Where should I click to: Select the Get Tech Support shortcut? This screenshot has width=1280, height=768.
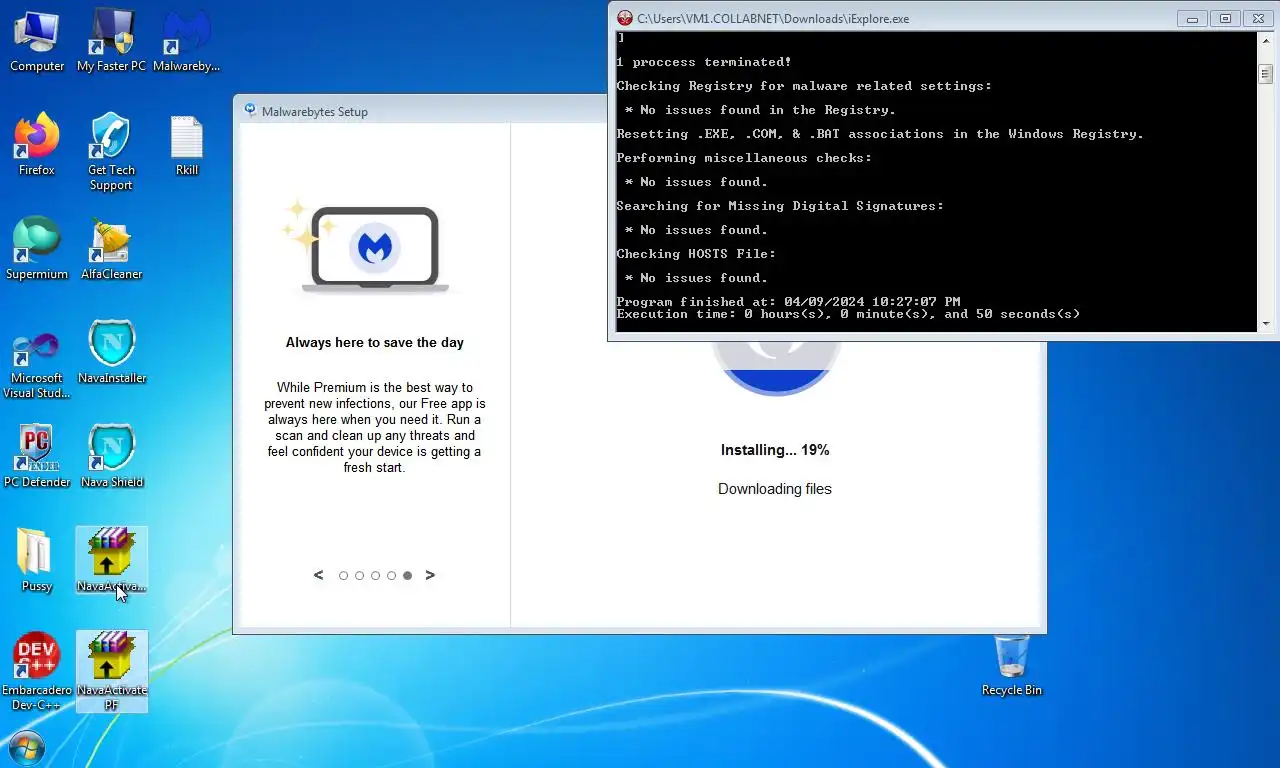[x=111, y=151]
